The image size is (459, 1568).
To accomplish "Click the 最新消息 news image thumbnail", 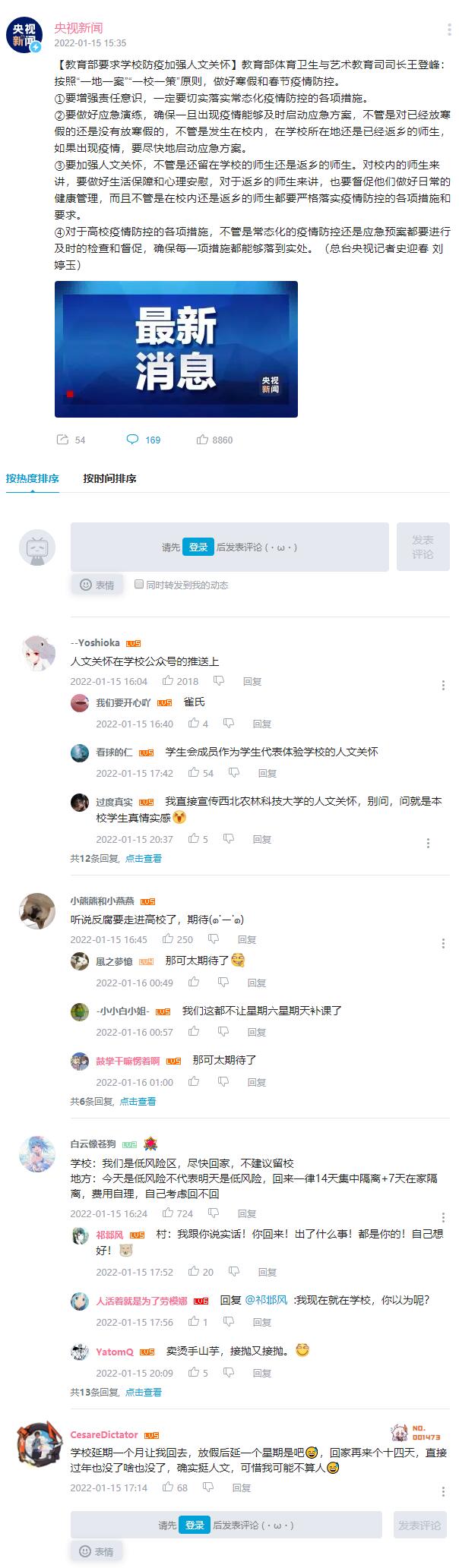I will pos(176,349).
